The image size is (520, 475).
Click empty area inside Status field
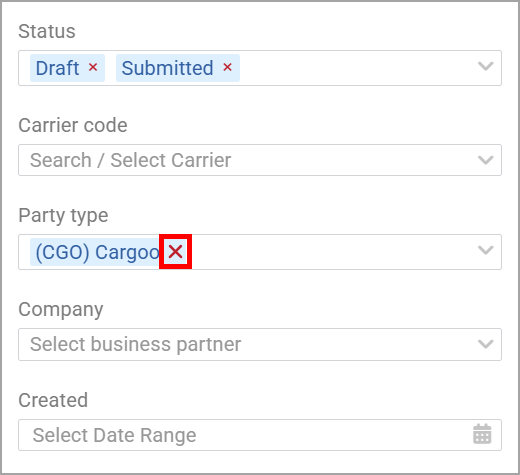click(x=357, y=68)
